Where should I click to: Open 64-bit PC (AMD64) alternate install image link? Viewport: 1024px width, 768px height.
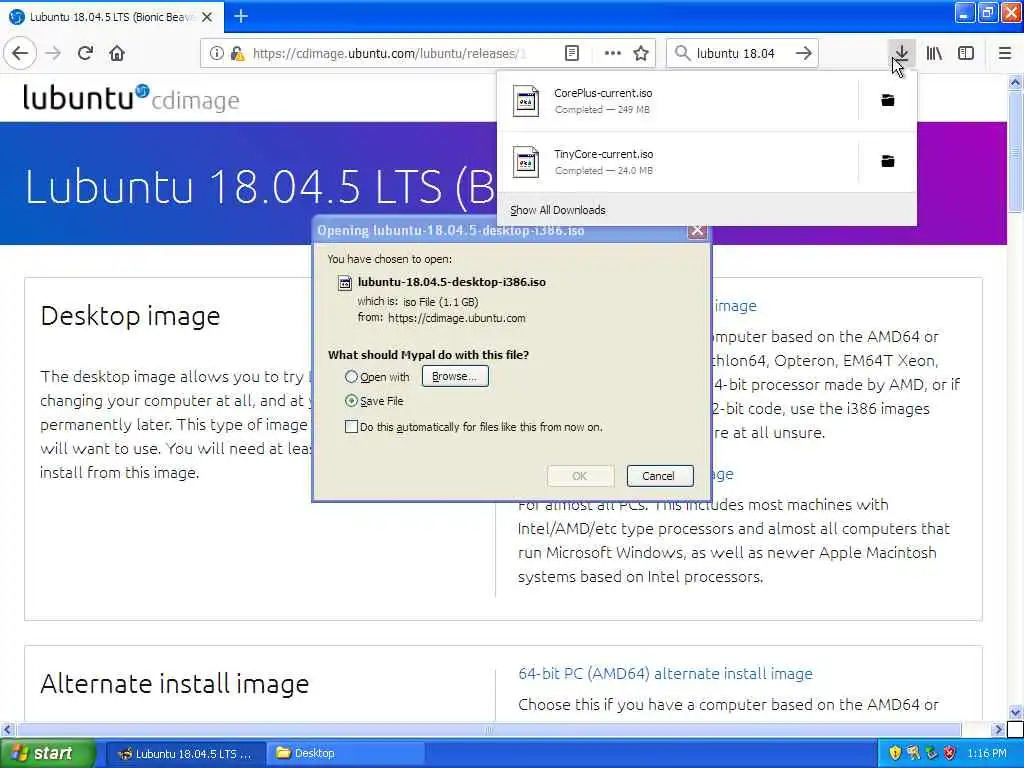point(665,673)
